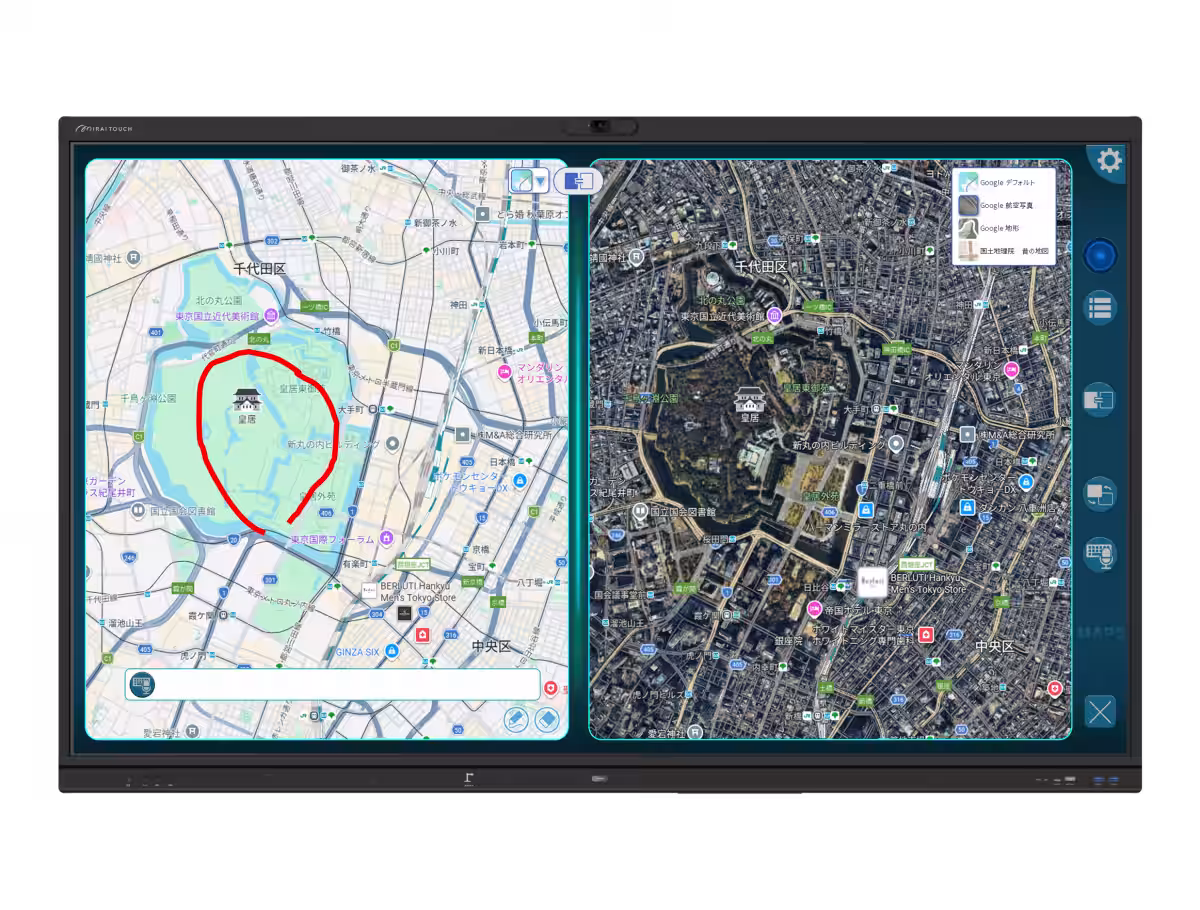
Task: Choose Google 航空写真 map style
Action: pyautogui.click(x=1004, y=205)
